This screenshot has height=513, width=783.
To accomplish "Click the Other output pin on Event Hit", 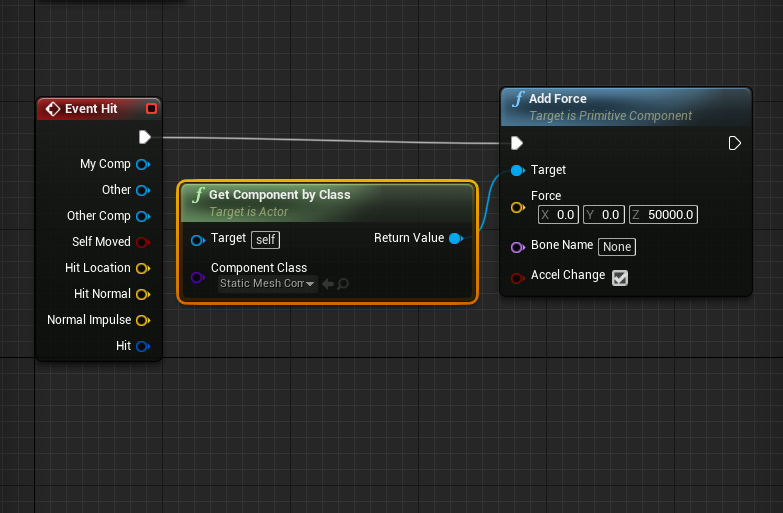I will pyautogui.click(x=143, y=190).
